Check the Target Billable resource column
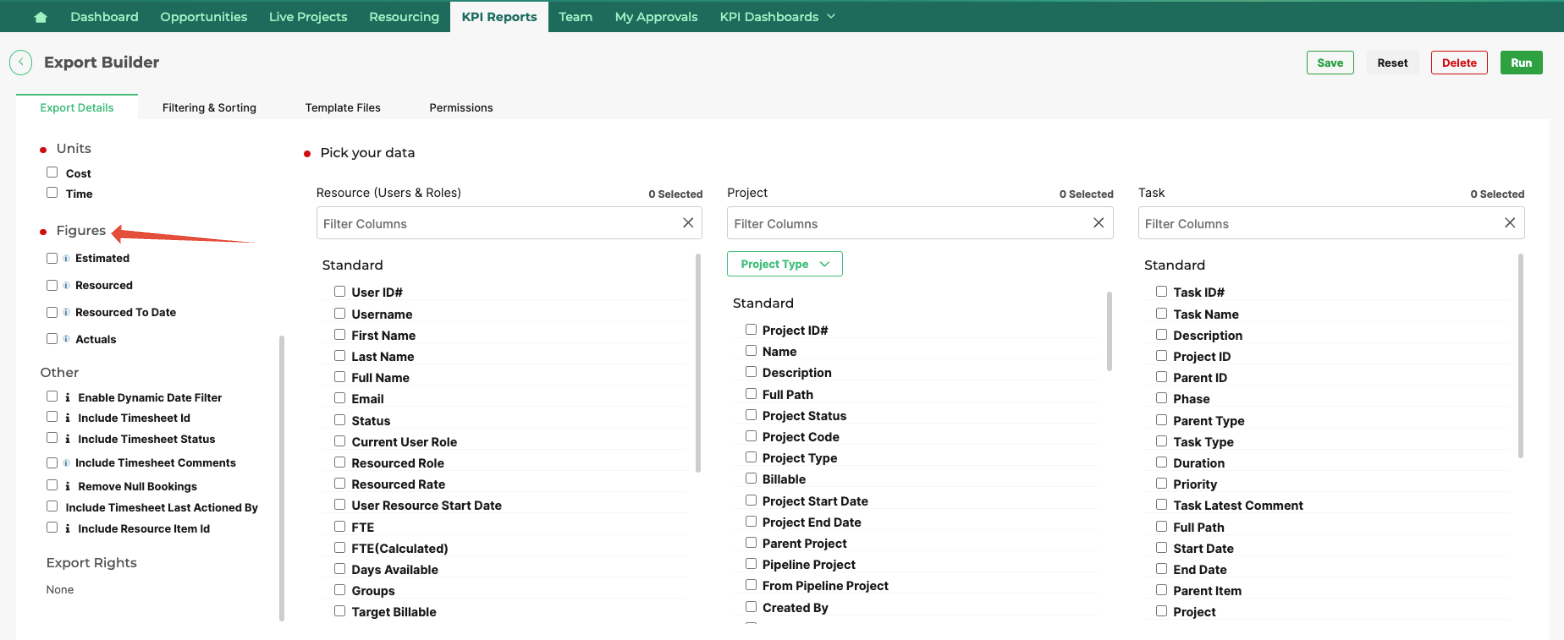Viewport: 1564px width, 640px height. [340, 610]
